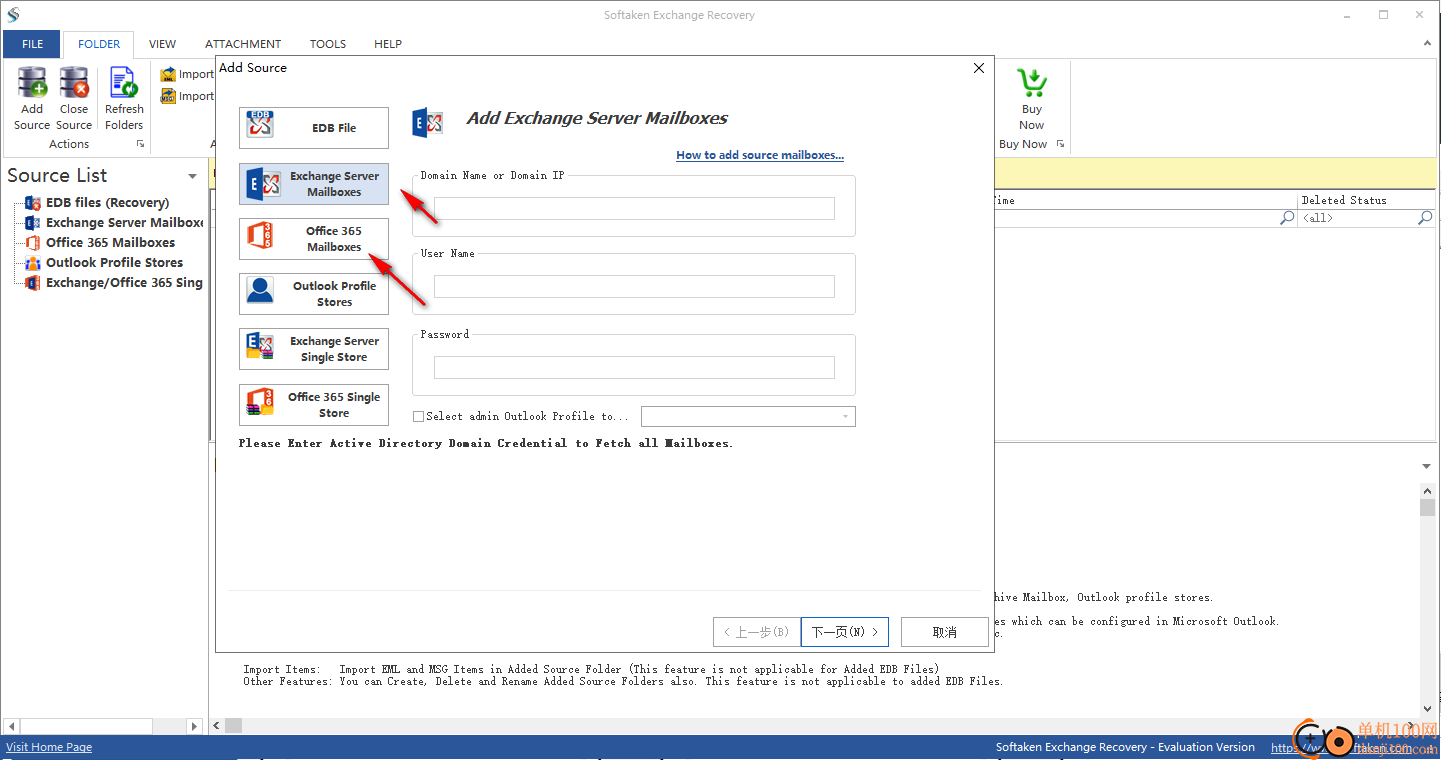Click the first Import icon in ribbon

(x=168, y=74)
